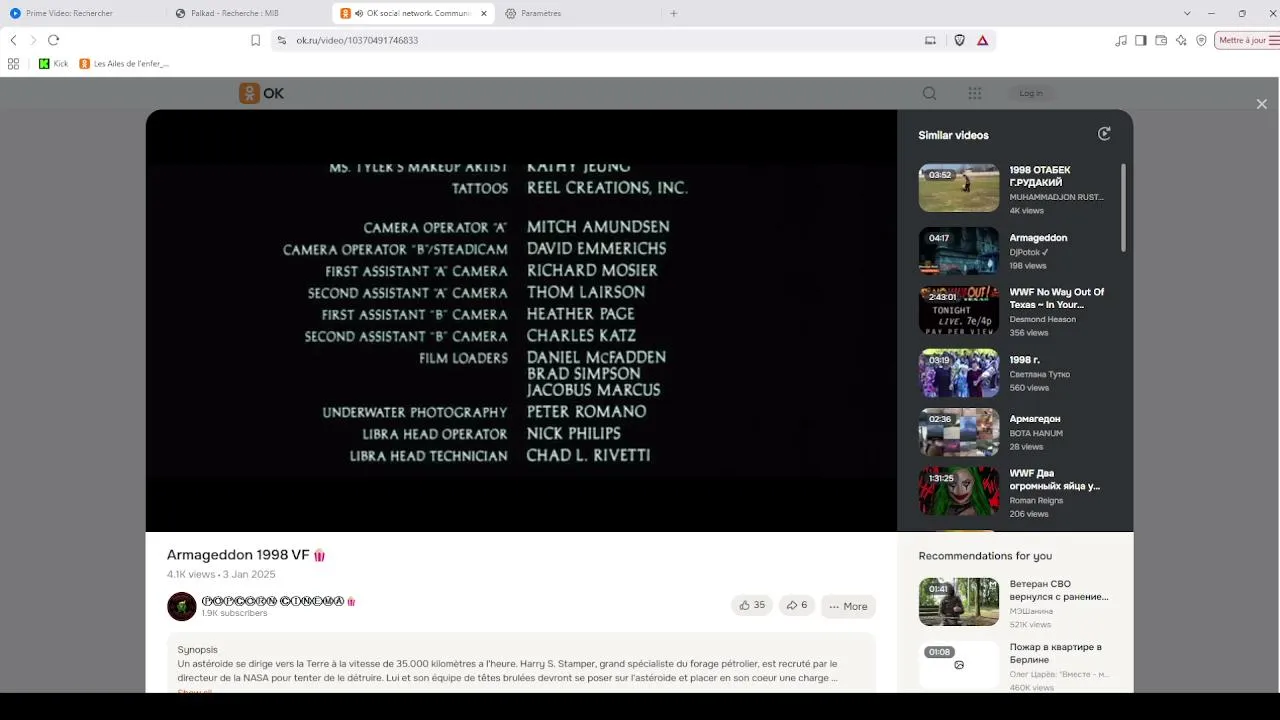The width and height of the screenshot is (1280, 720).
Task: Go back to the previous page
Action: pos(13,40)
